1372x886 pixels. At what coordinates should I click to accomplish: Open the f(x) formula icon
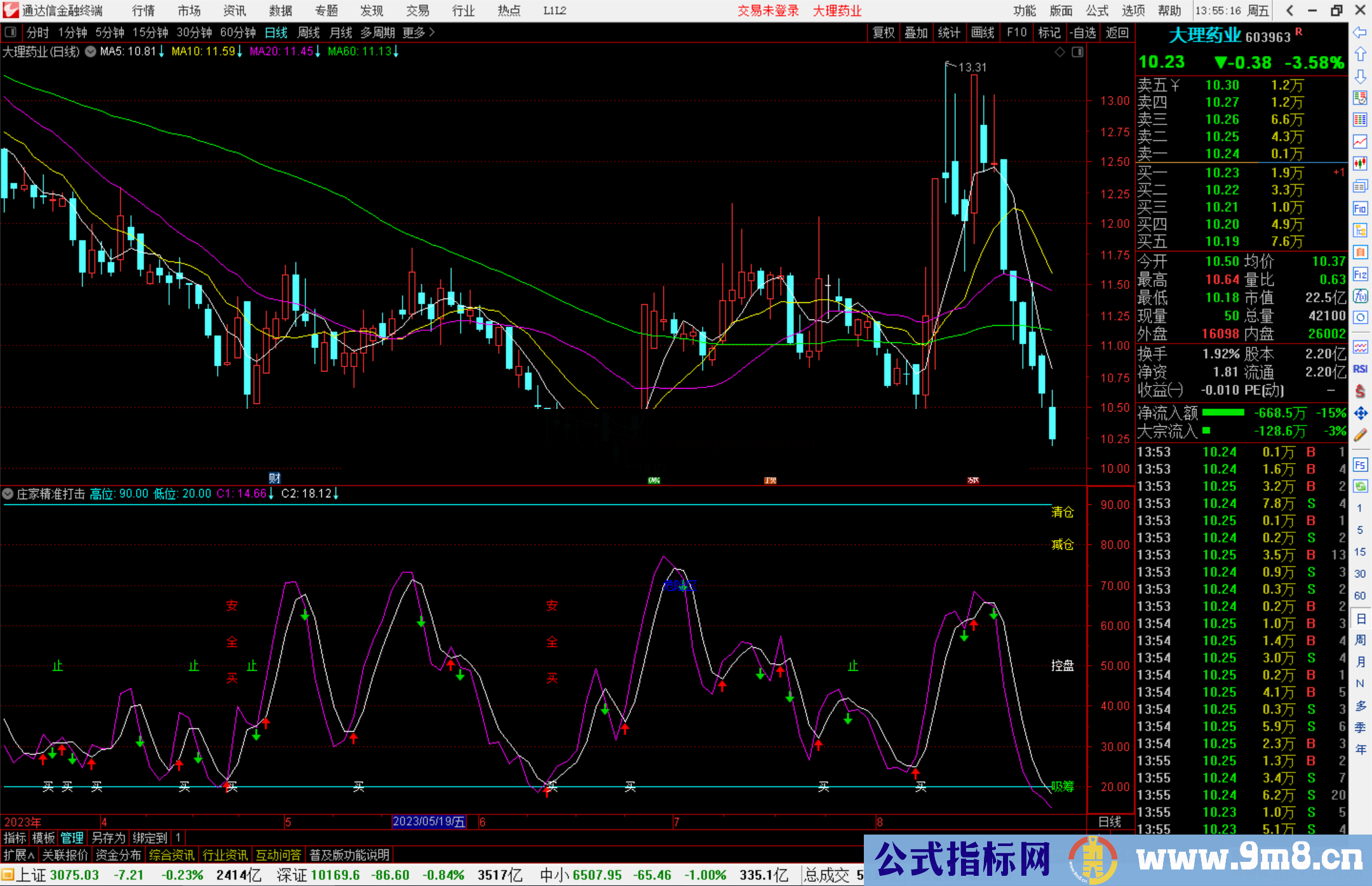[x=1360, y=296]
